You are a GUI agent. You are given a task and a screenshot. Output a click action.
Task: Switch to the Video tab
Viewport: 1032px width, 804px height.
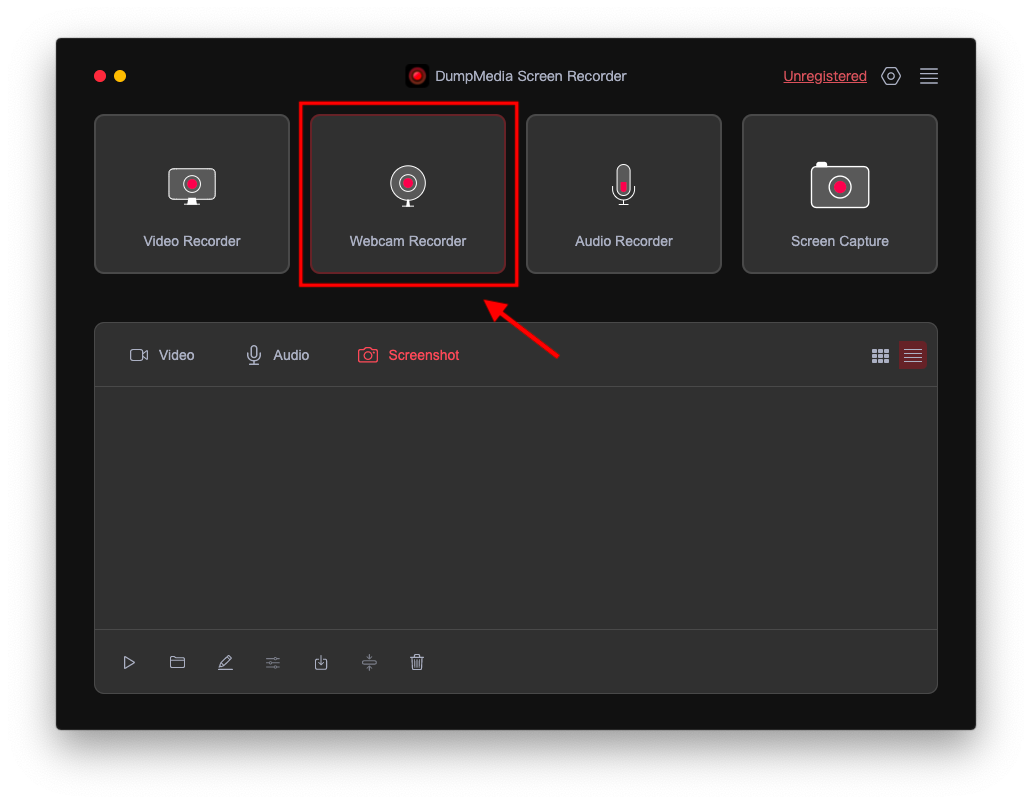[x=162, y=355]
